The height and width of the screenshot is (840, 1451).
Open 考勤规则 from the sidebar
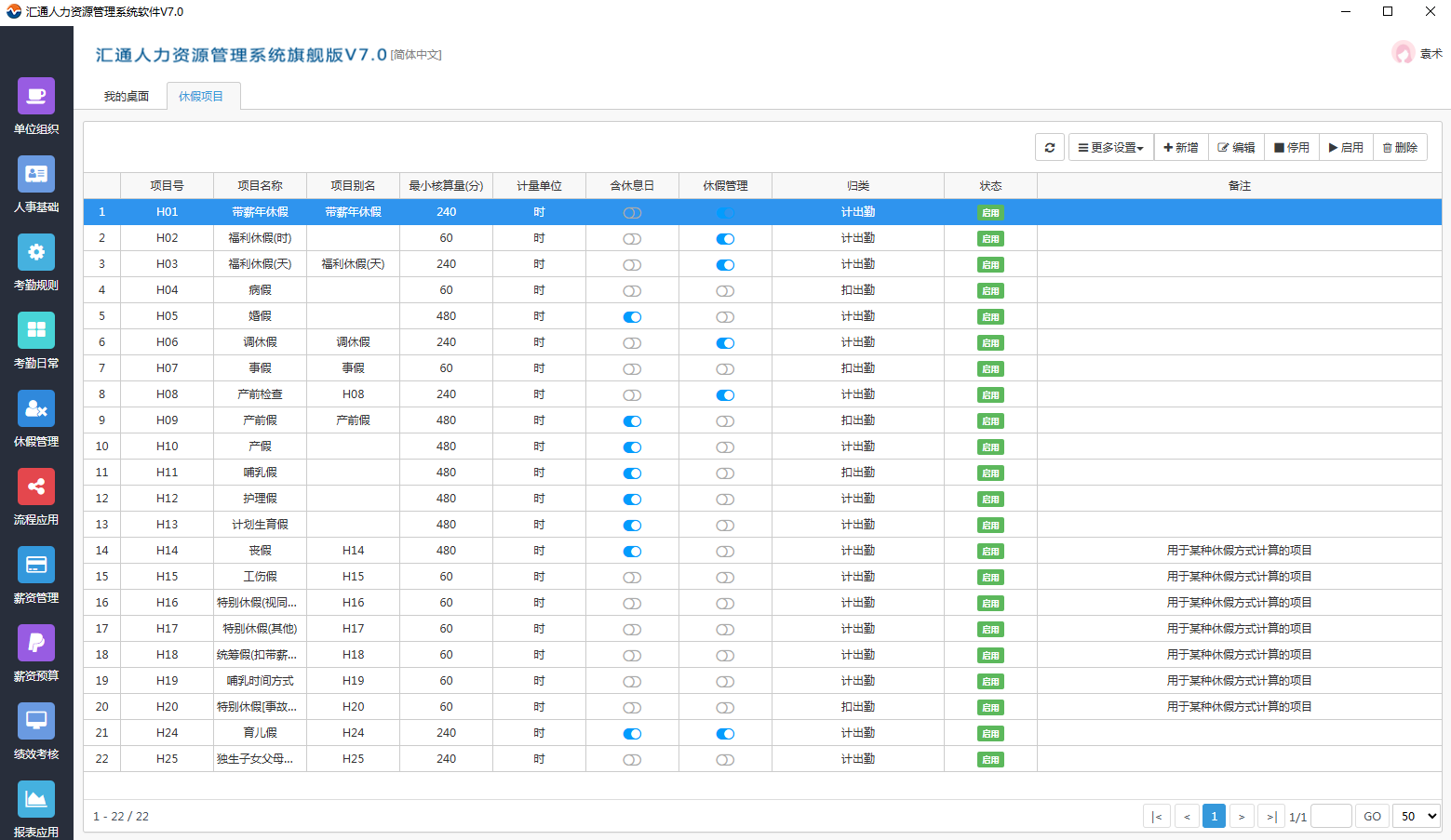(x=36, y=261)
